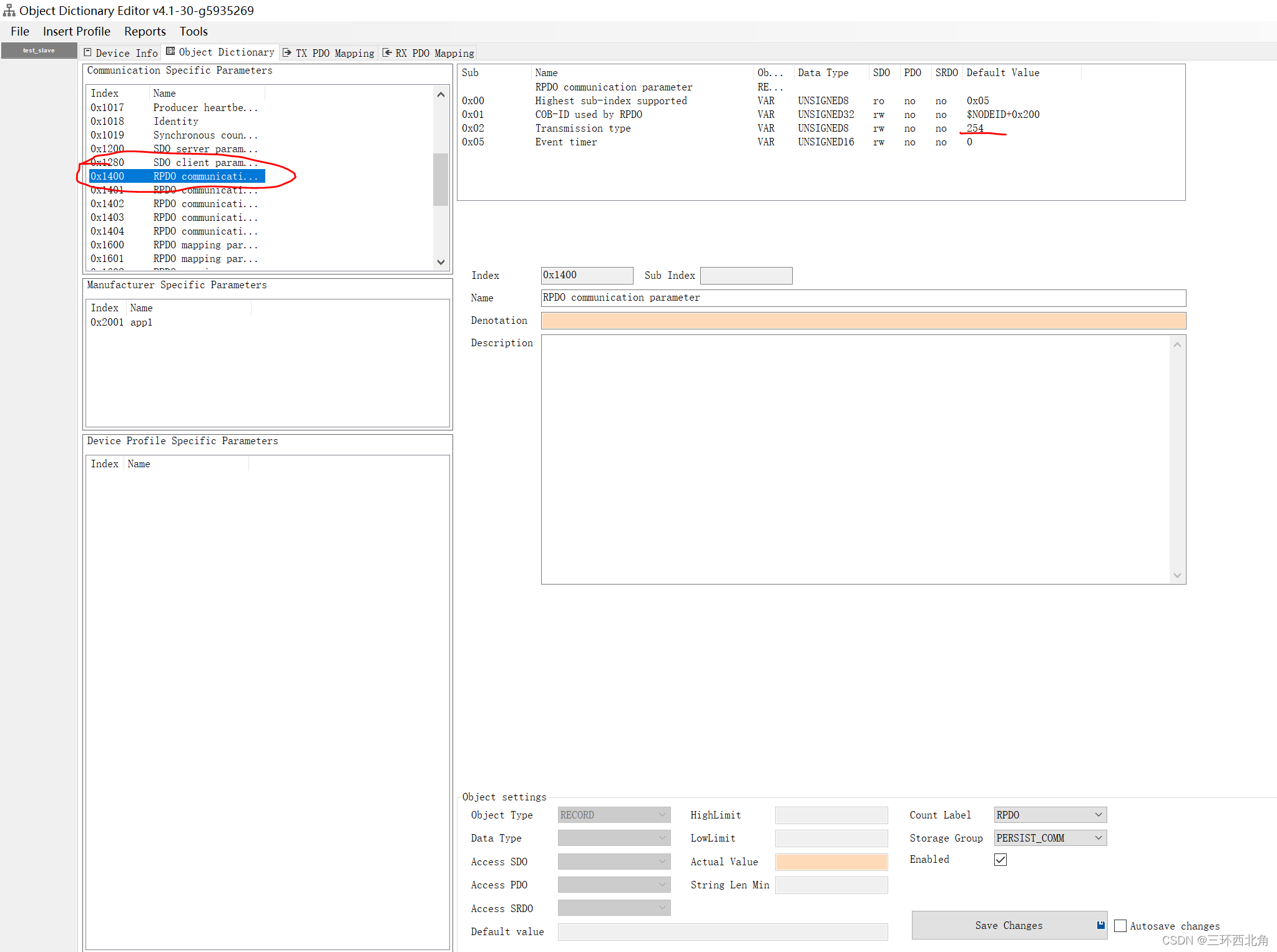Enable the Autosave changes checkbox
The image size is (1277, 952).
tap(1120, 926)
